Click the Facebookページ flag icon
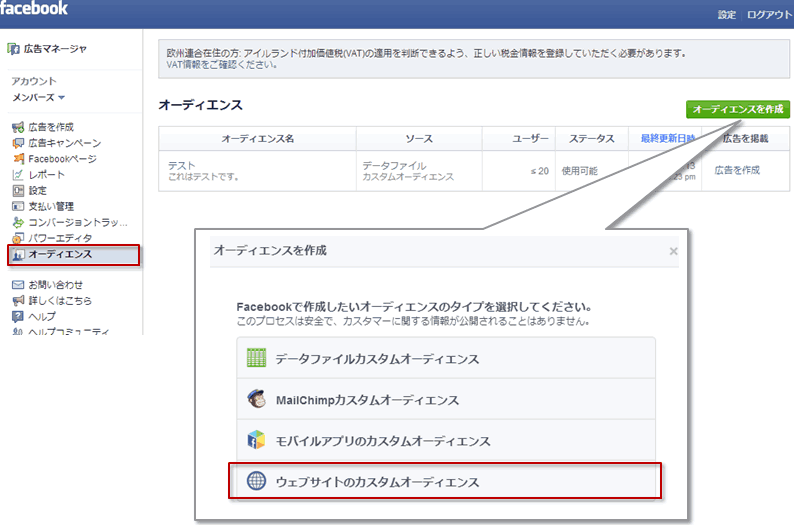 pyautogui.click(x=17, y=159)
